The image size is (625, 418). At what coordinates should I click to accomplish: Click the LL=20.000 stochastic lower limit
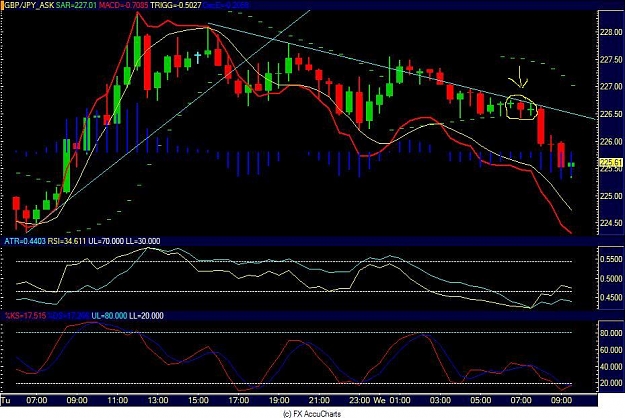point(146,316)
